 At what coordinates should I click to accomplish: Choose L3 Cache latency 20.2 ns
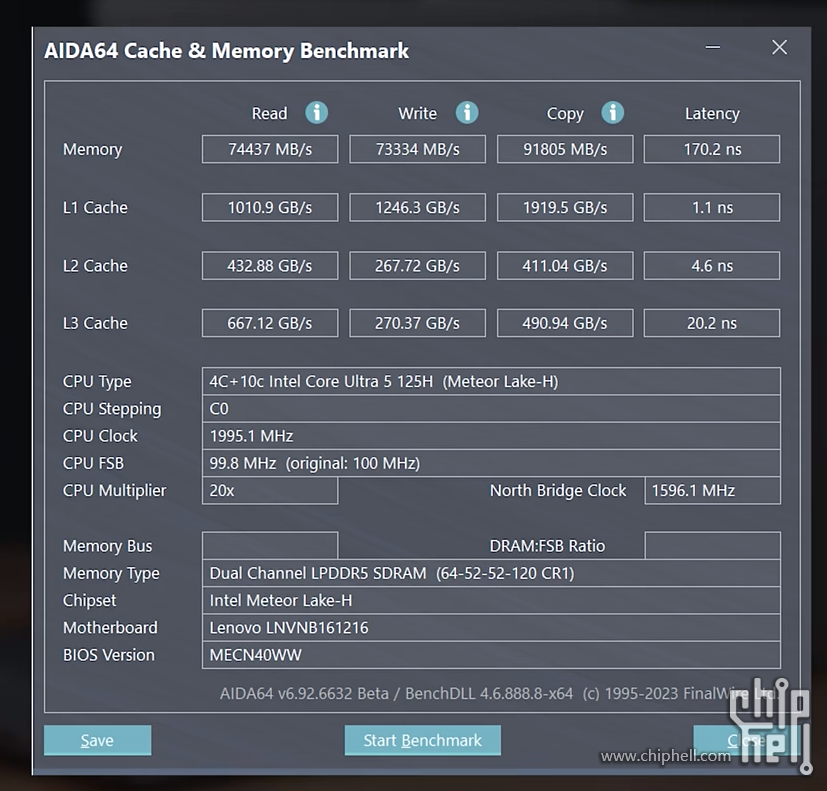[712, 323]
